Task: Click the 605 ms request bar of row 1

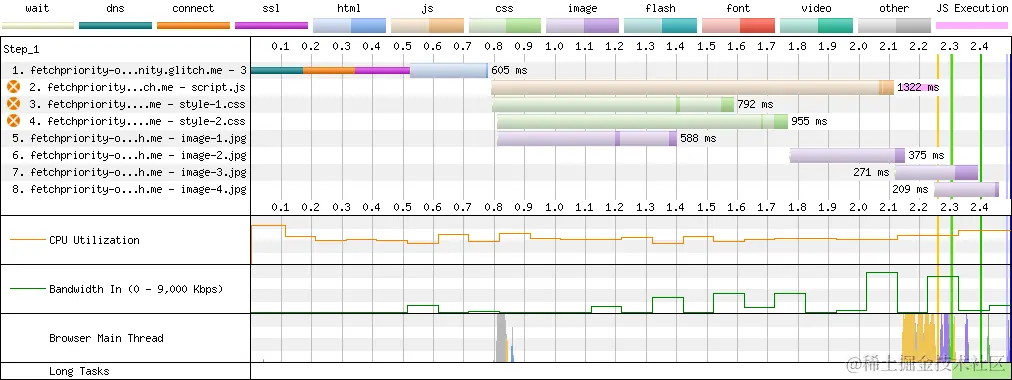Action: (369, 70)
